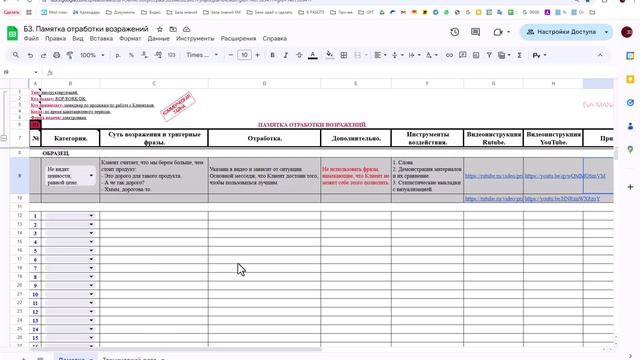The width and height of the screenshot is (640, 360).
Task: Open Tasks side panel icon
Action: [630, 103]
